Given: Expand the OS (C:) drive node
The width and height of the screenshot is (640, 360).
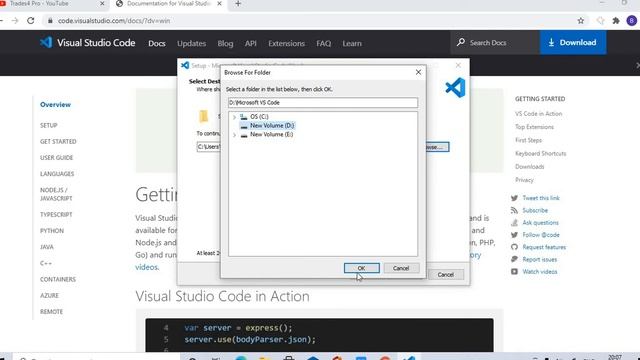Looking at the screenshot, I should pyautogui.click(x=234, y=117).
